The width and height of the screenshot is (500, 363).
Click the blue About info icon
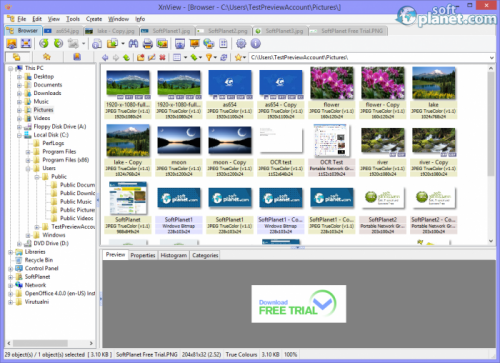pyautogui.click(x=255, y=44)
